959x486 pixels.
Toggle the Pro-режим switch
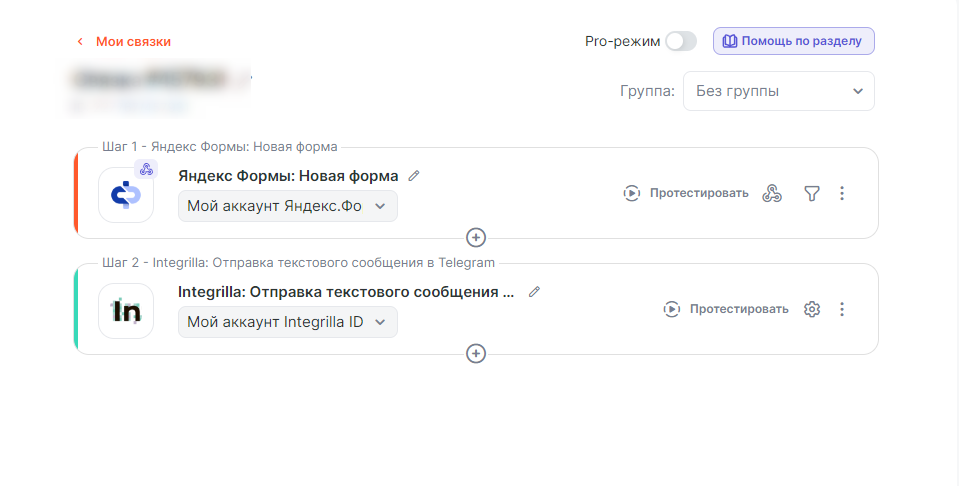[681, 41]
